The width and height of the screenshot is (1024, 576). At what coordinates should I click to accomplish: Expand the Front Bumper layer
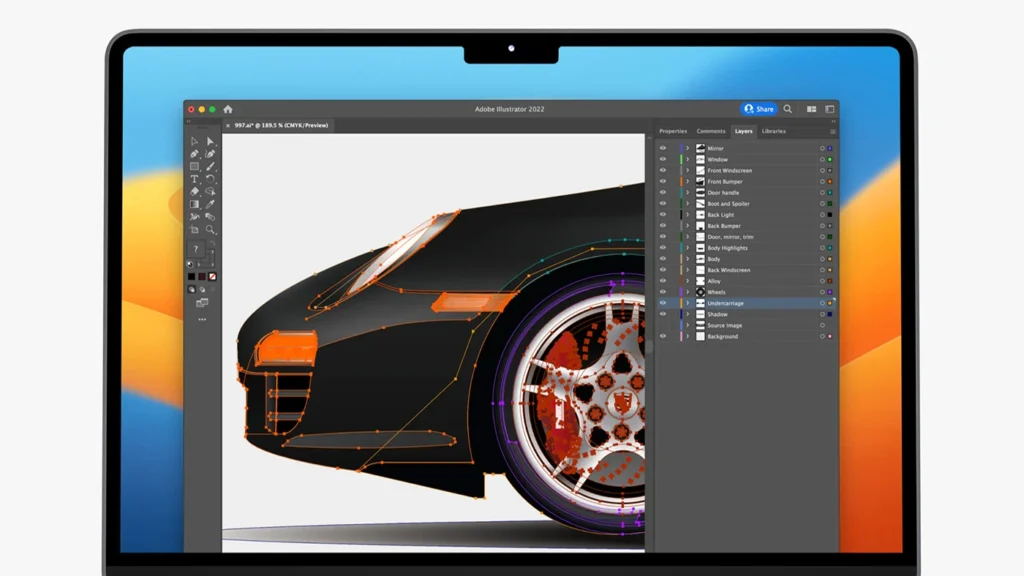click(x=689, y=182)
